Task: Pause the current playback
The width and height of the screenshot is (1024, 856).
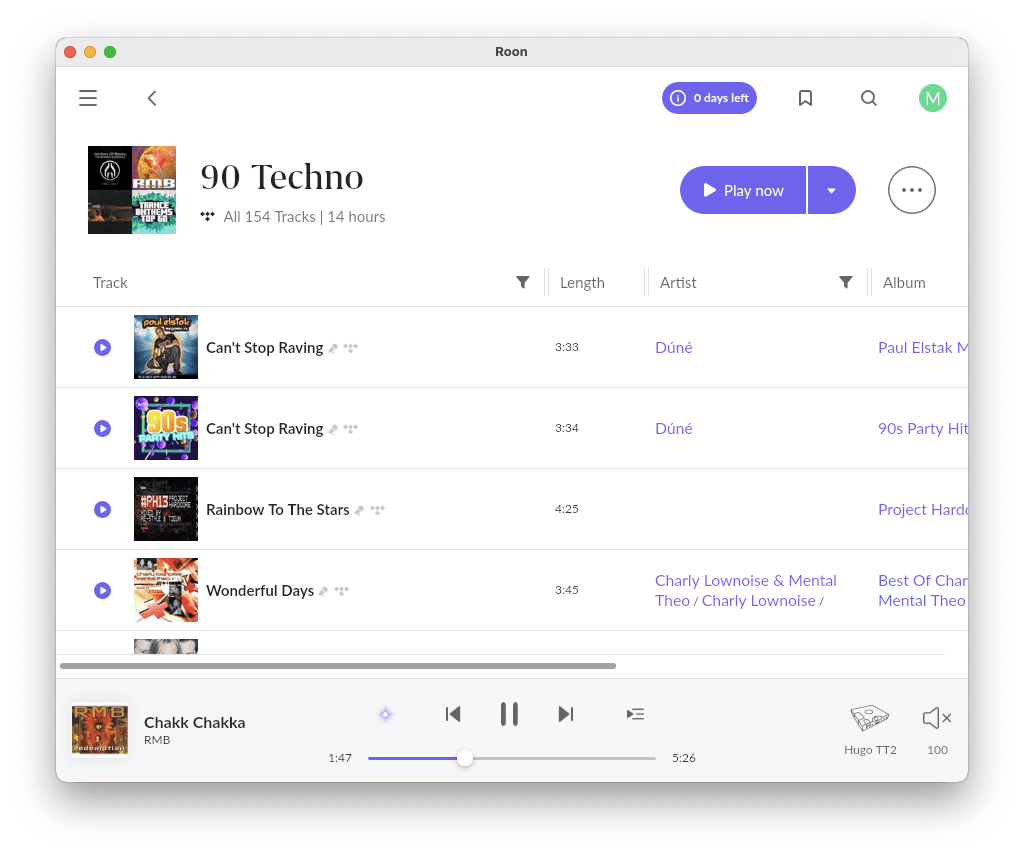Action: point(509,714)
